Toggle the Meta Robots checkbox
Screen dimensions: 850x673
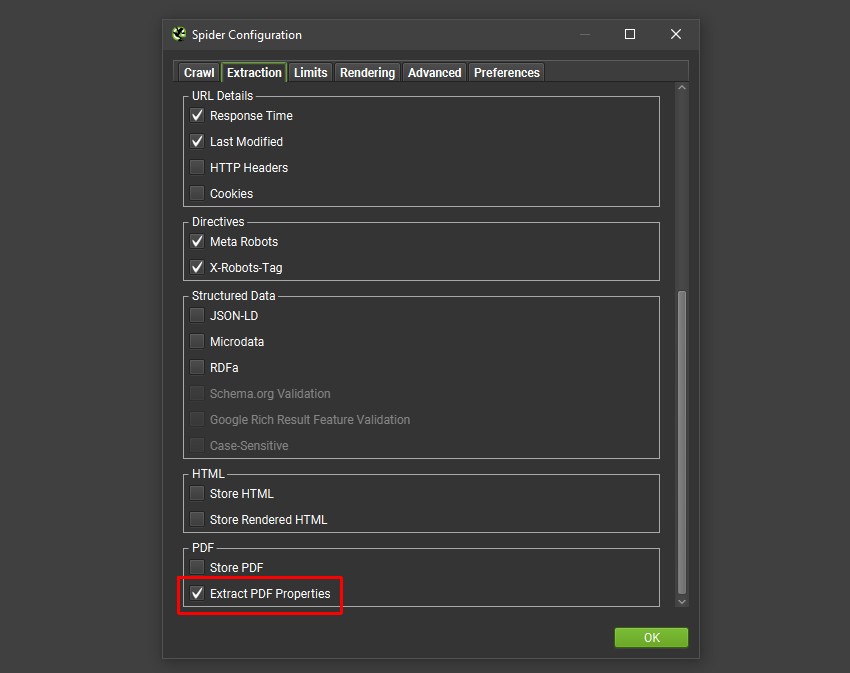pyautogui.click(x=197, y=241)
